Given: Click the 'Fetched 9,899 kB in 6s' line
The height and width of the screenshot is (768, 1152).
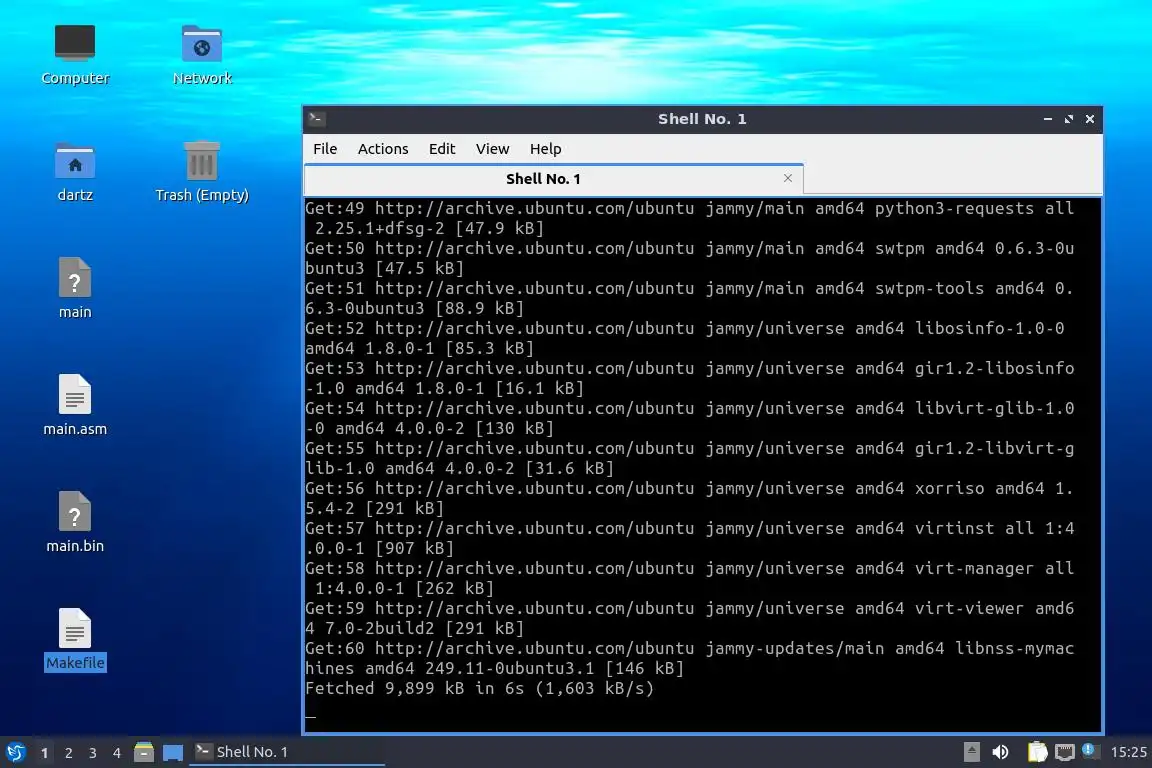Looking at the screenshot, I should coord(479,689).
